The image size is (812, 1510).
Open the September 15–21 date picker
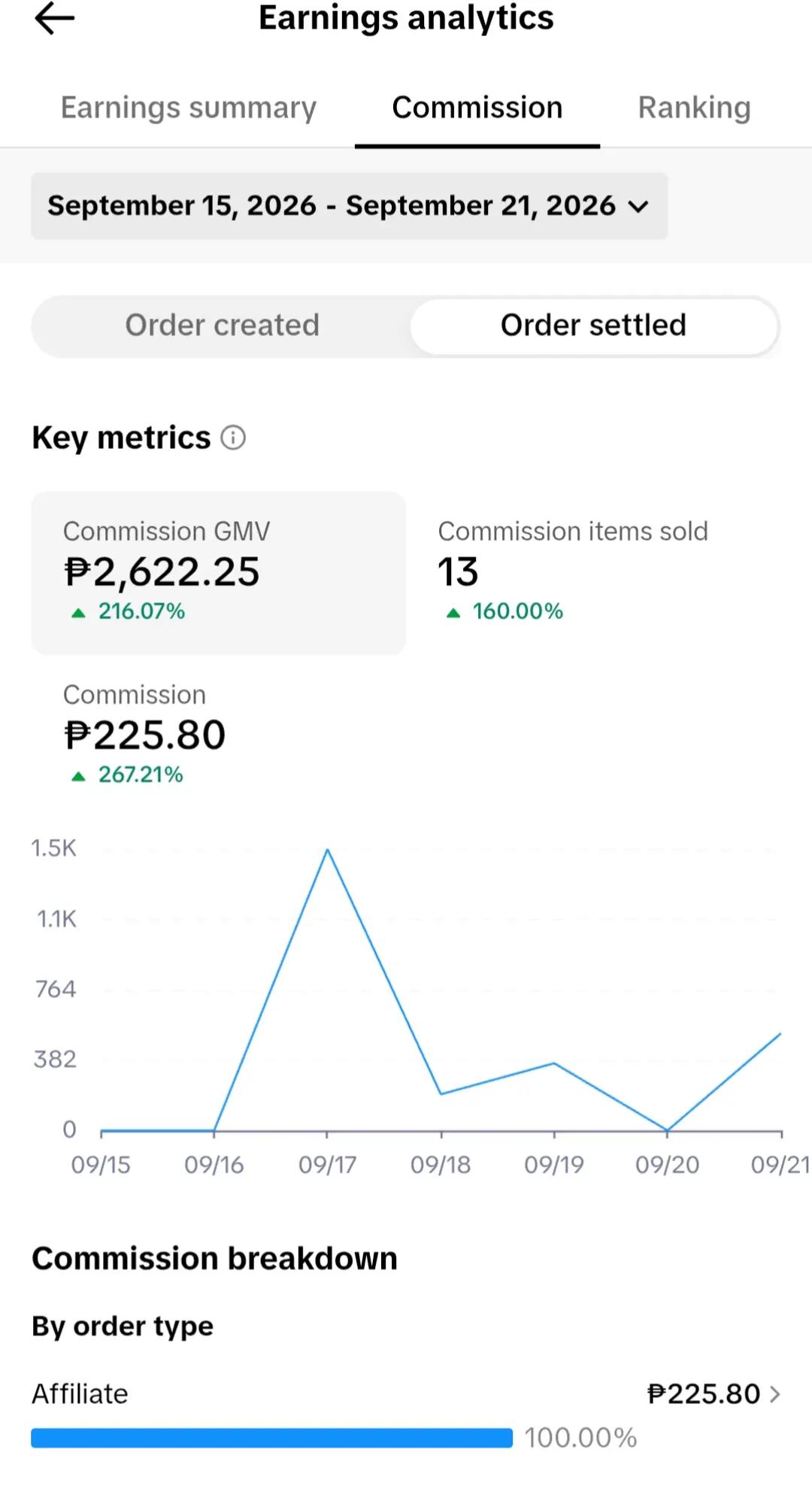click(349, 206)
